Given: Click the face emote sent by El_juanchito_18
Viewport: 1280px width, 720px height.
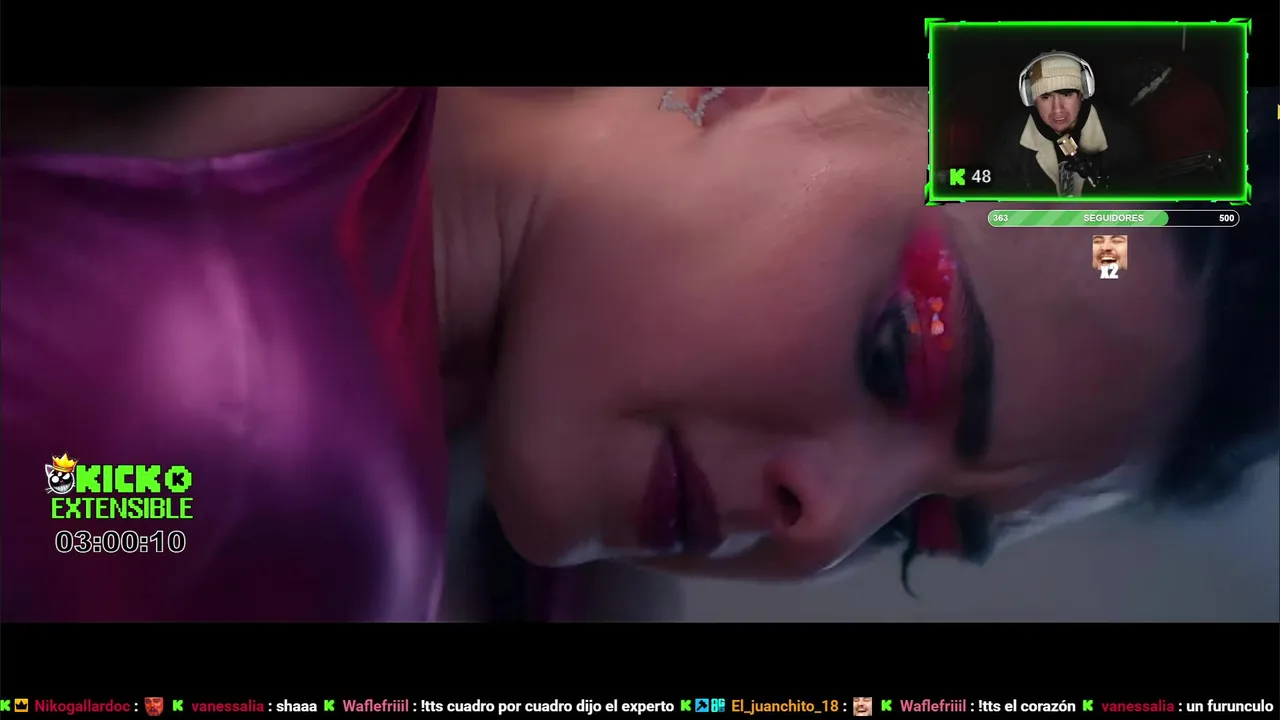Looking at the screenshot, I should click(x=862, y=706).
